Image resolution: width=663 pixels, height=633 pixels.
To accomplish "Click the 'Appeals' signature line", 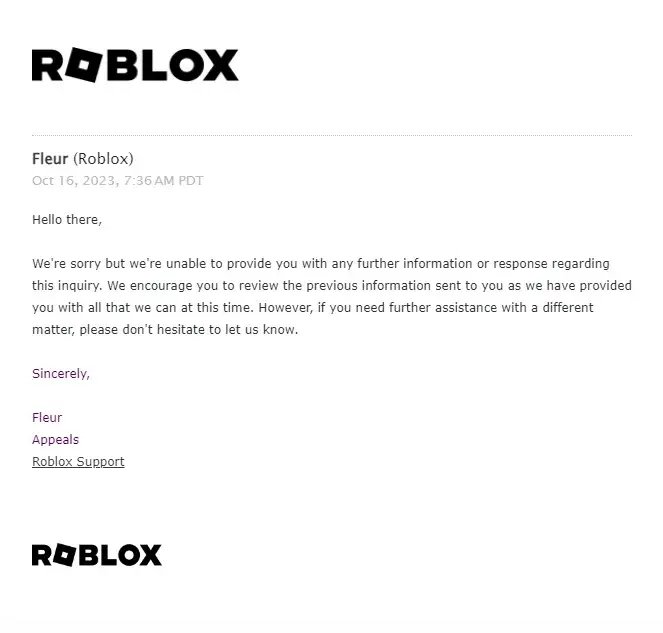I will (x=55, y=440).
